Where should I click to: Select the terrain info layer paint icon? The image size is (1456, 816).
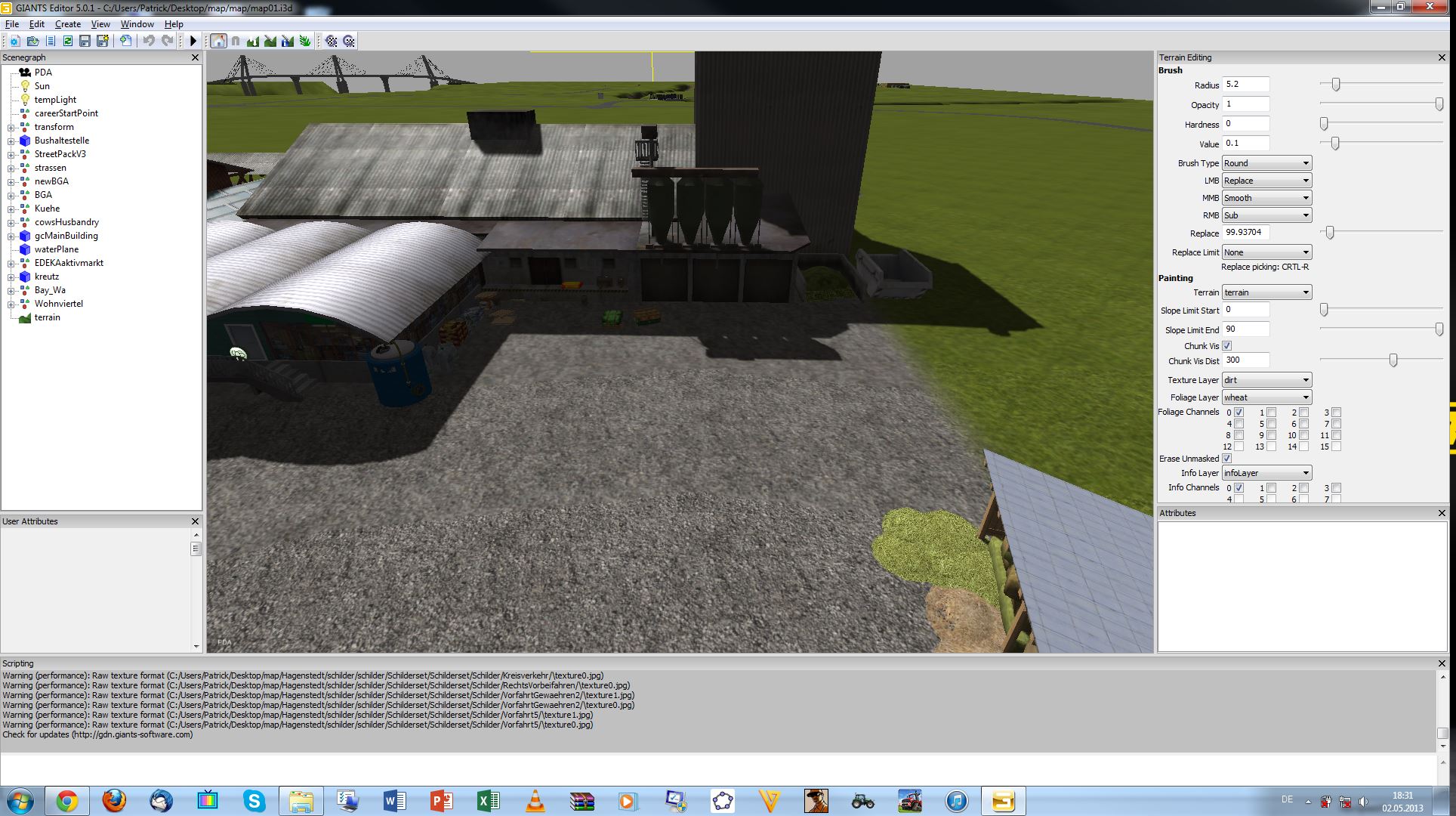[288, 41]
